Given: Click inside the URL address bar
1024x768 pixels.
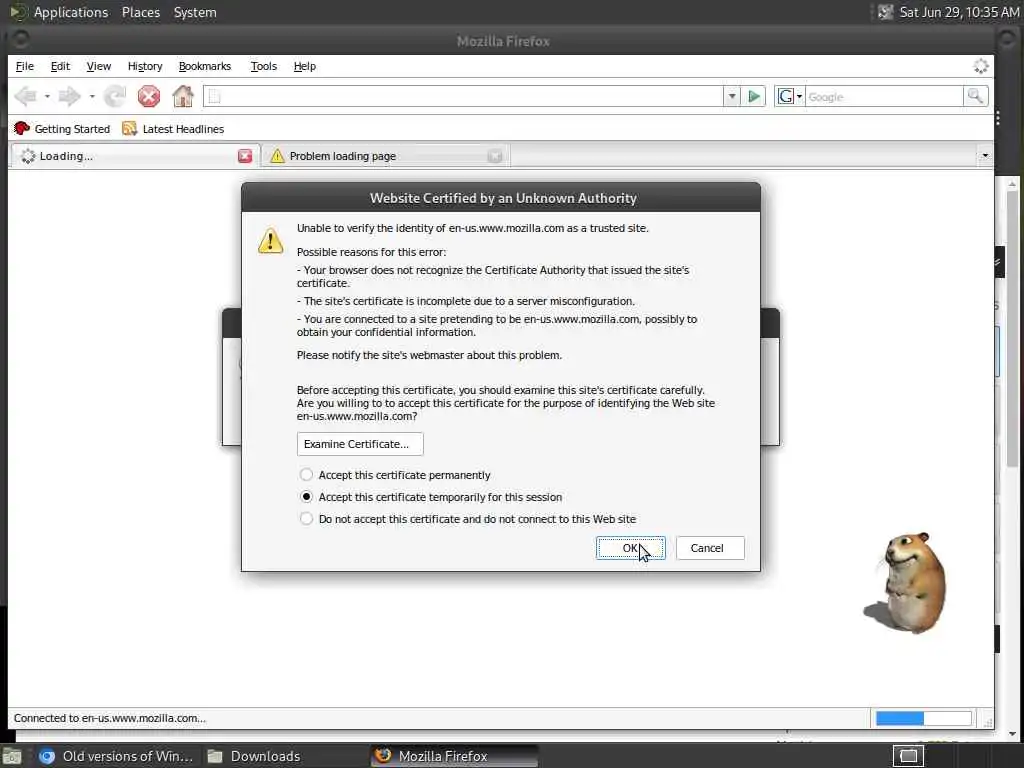Looking at the screenshot, I should tap(463, 97).
